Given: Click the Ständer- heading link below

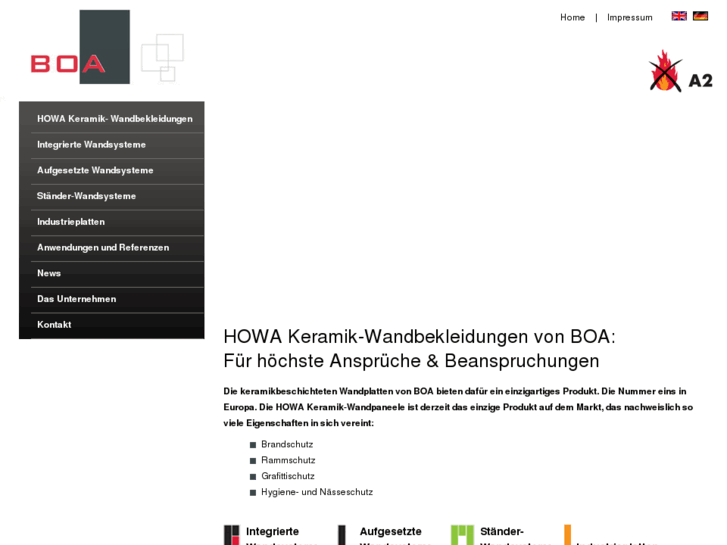Looking at the screenshot, I should [502, 532].
